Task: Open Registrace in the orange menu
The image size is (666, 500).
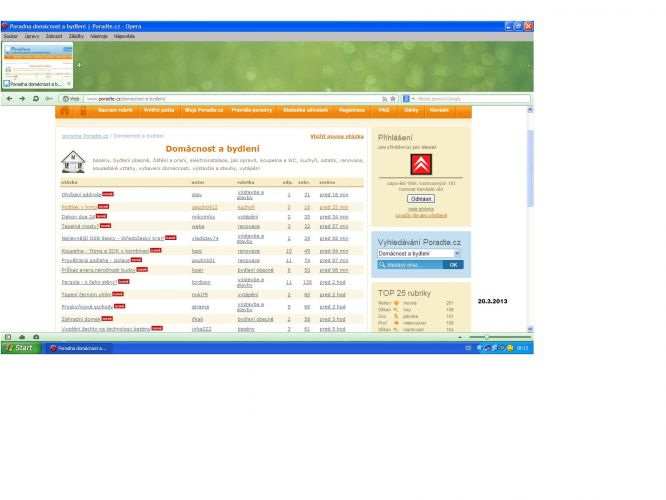Action: 352,110
